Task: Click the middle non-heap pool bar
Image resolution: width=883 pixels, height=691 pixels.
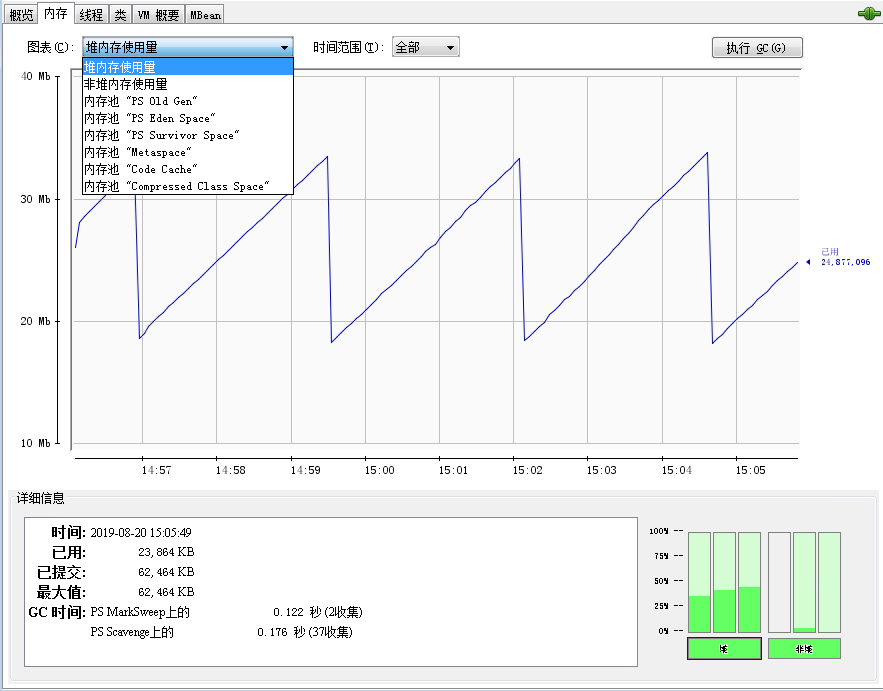Action: tap(804, 582)
